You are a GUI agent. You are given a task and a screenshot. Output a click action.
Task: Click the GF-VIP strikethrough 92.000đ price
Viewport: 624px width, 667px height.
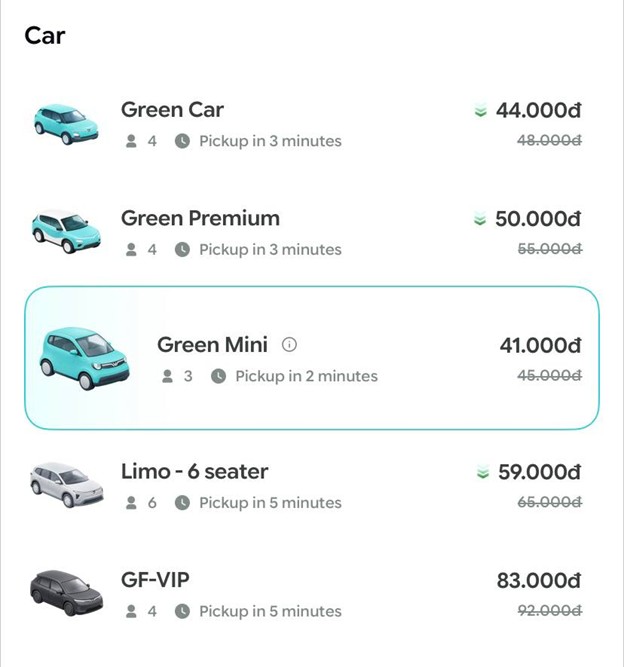[x=549, y=611]
